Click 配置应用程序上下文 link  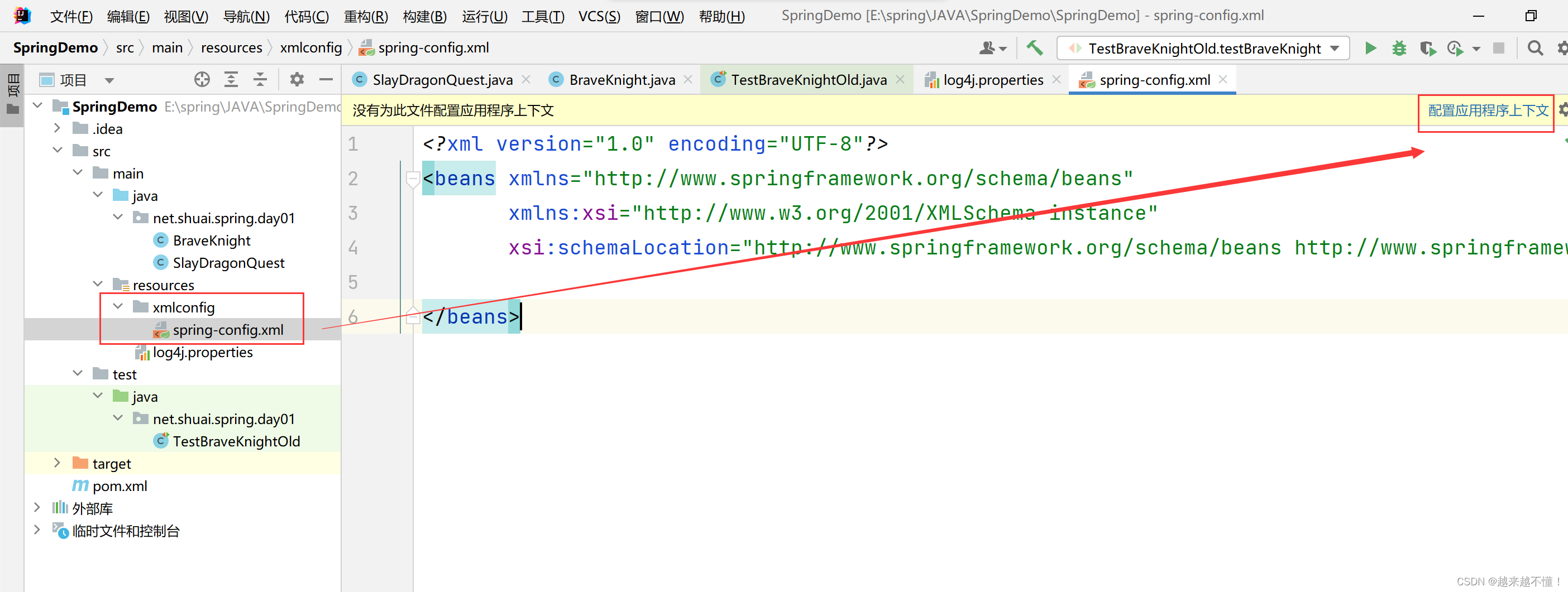coord(1488,110)
